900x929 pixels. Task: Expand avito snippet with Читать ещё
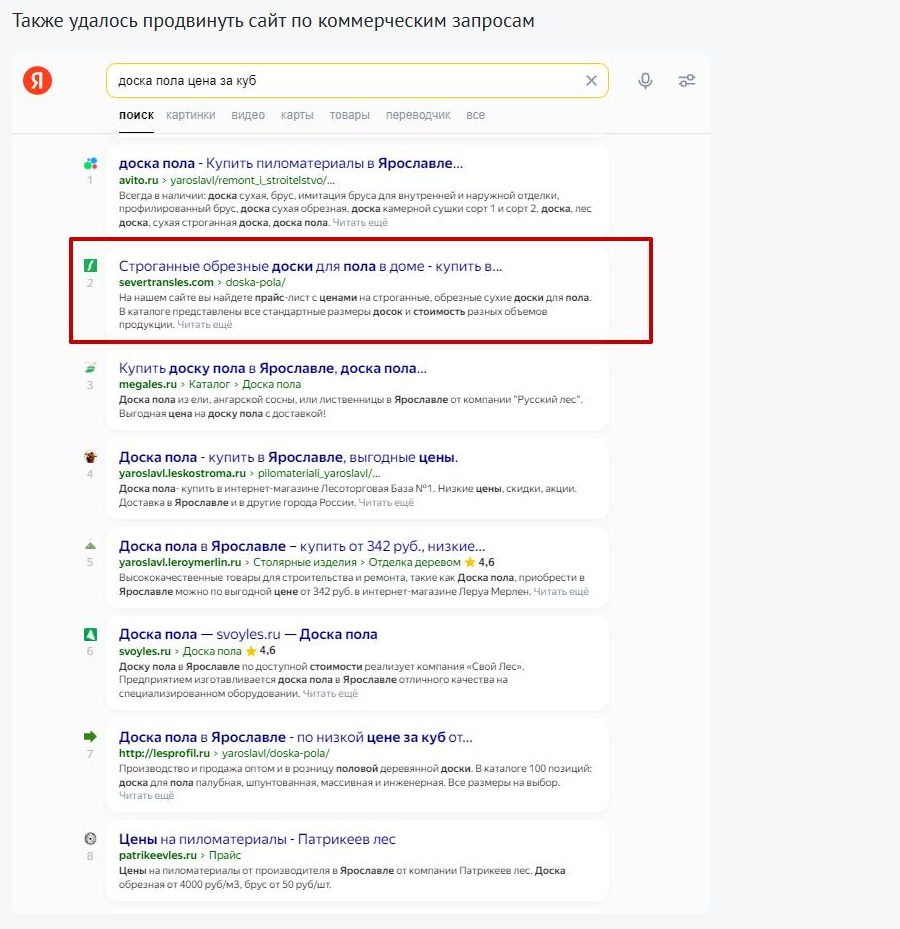pos(360,223)
